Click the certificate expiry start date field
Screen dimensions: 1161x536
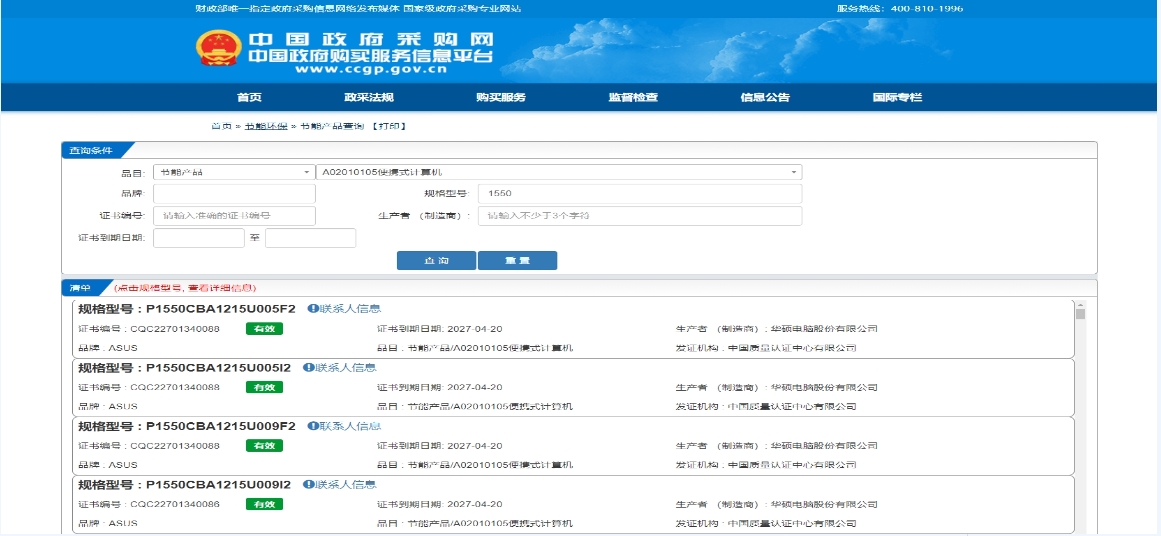(198, 238)
